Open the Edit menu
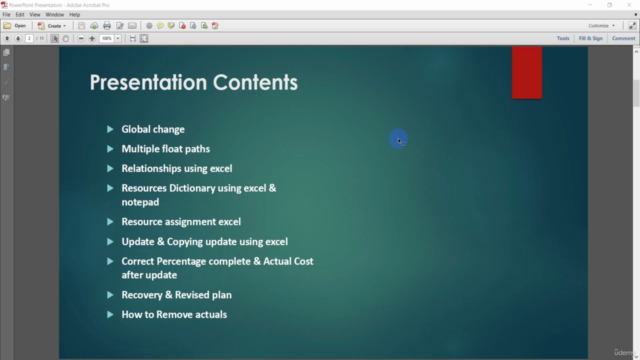 20,15
